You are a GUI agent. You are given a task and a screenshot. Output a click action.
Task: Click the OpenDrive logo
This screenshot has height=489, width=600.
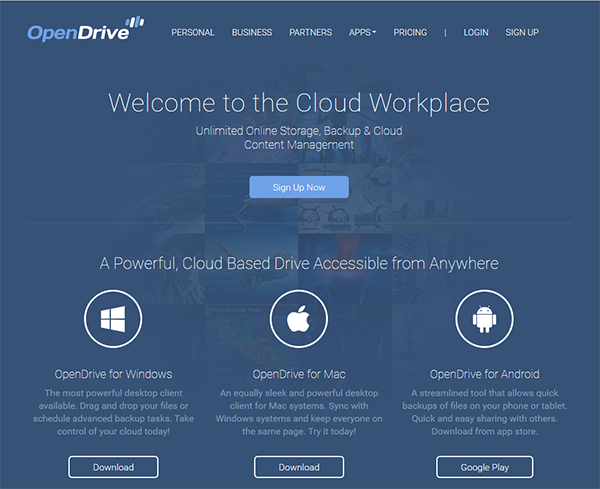86,29
